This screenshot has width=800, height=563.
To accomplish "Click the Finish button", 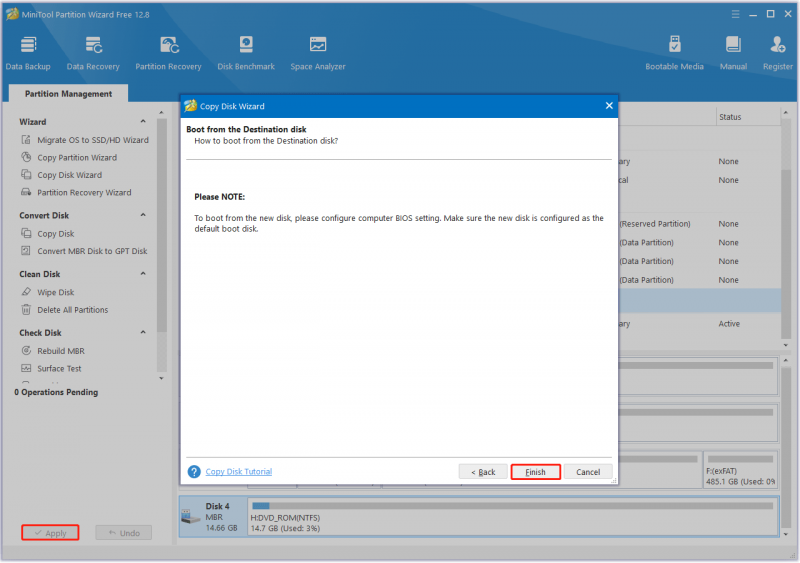I will [x=535, y=472].
